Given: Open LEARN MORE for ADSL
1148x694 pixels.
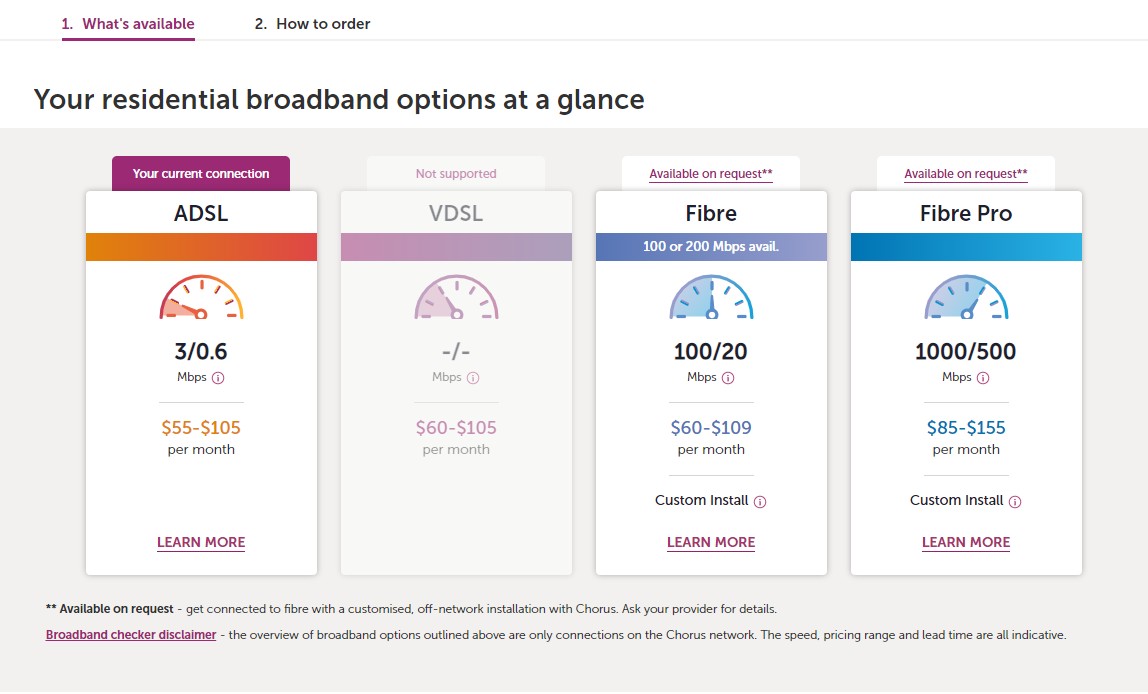Looking at the screenshot, I should click(201, 542).
